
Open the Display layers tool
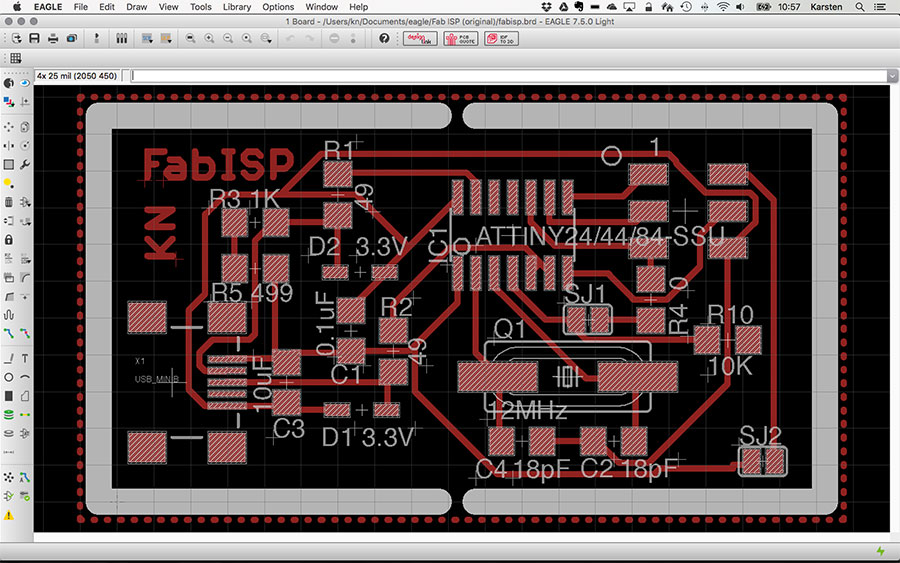[9, 102]
